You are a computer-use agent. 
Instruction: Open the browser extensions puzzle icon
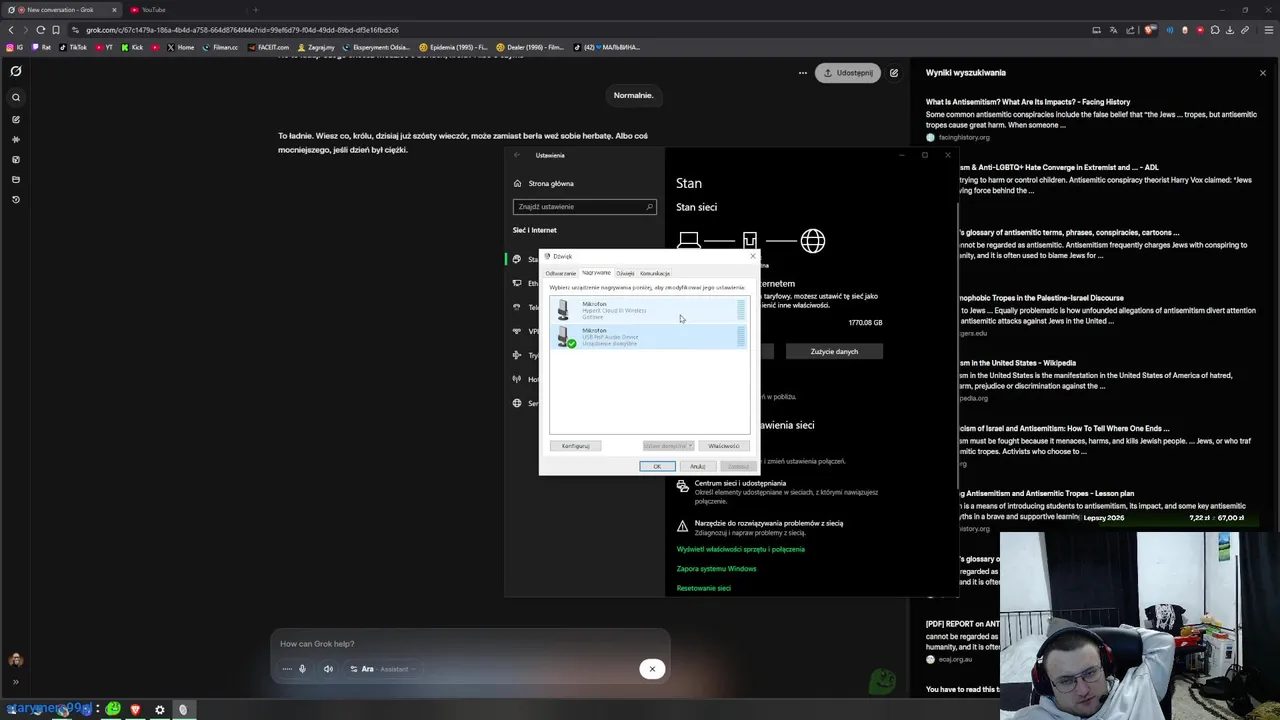[x=1215, y=30]
